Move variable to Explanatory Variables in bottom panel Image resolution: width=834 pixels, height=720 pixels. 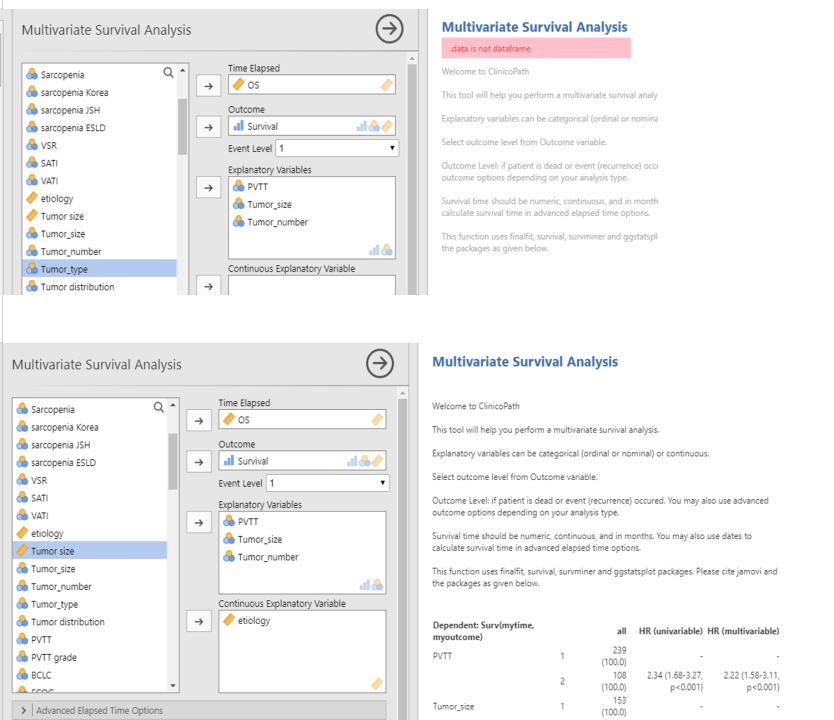[x=199, y=523]
